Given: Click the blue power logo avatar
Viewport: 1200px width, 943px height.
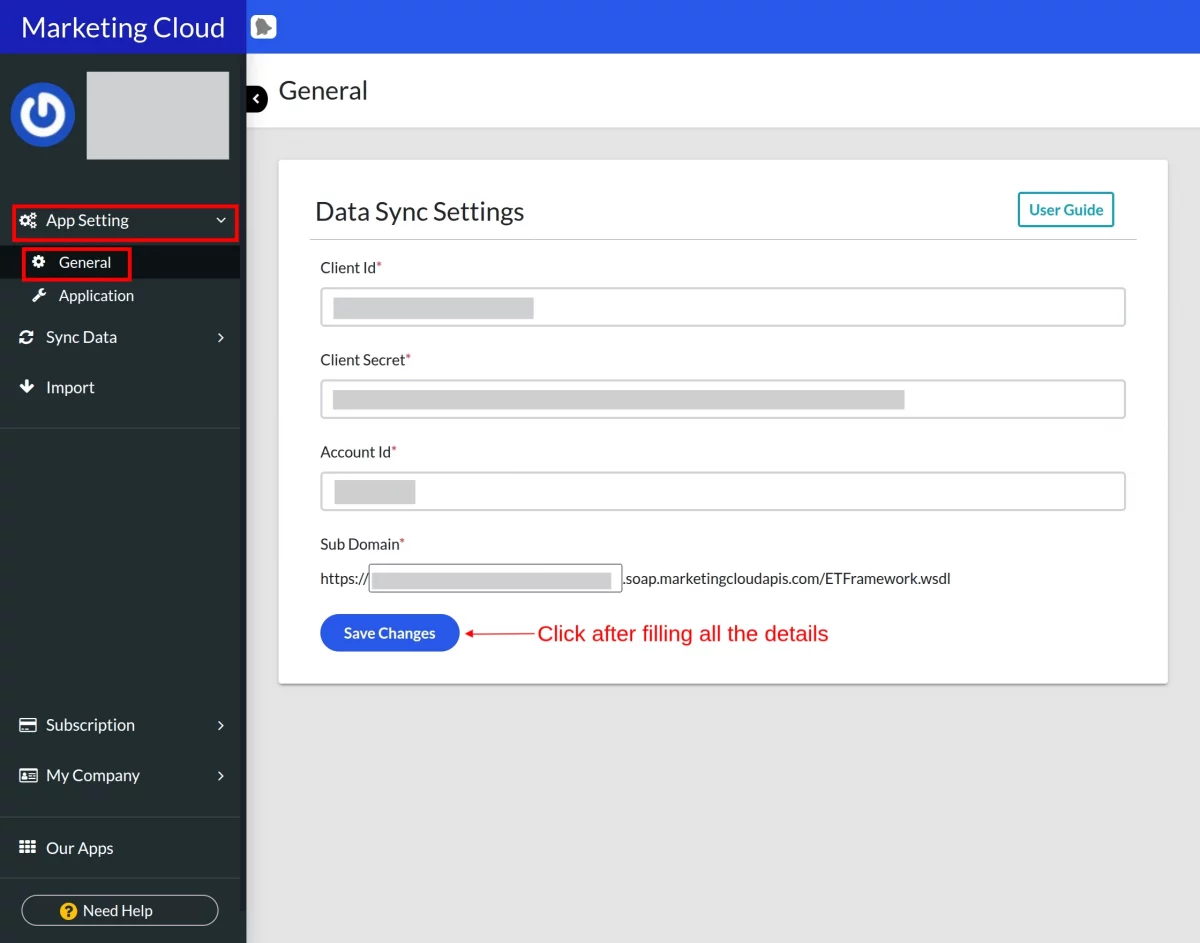Looking at the screenshot, I should [x=43, y=114].
